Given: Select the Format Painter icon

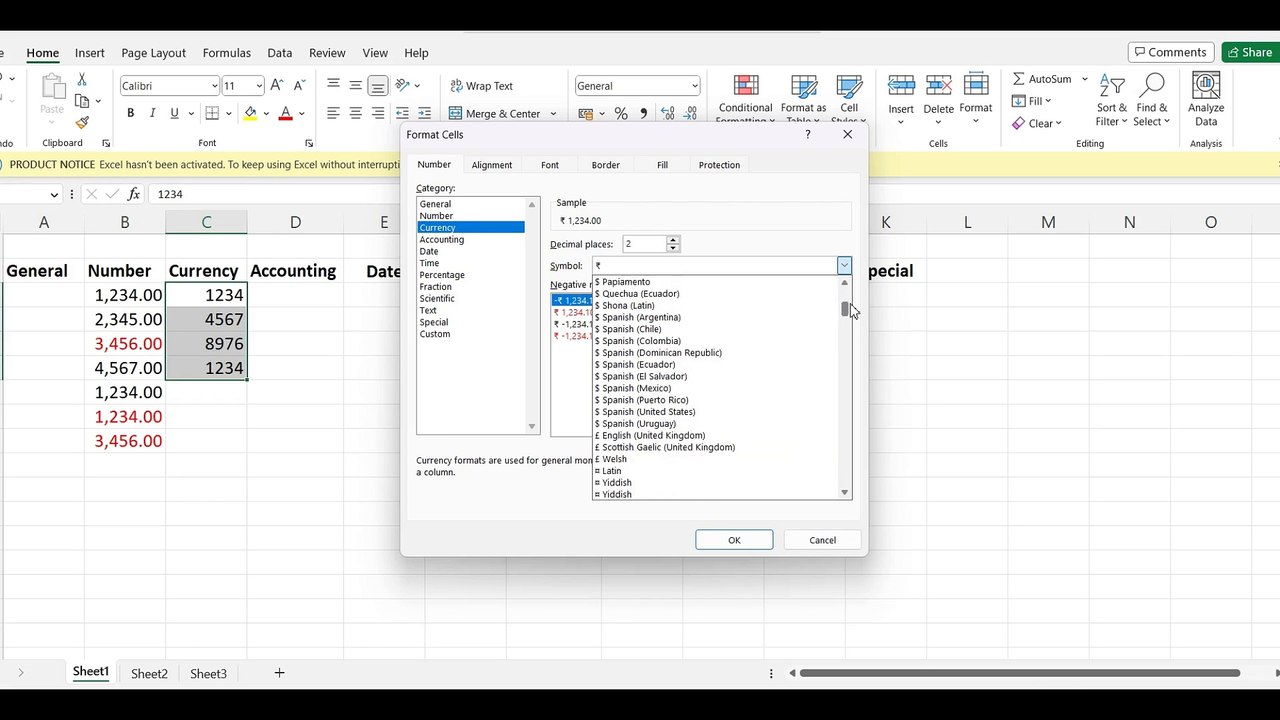Looking at the screenshot, I should coord(82,122).
